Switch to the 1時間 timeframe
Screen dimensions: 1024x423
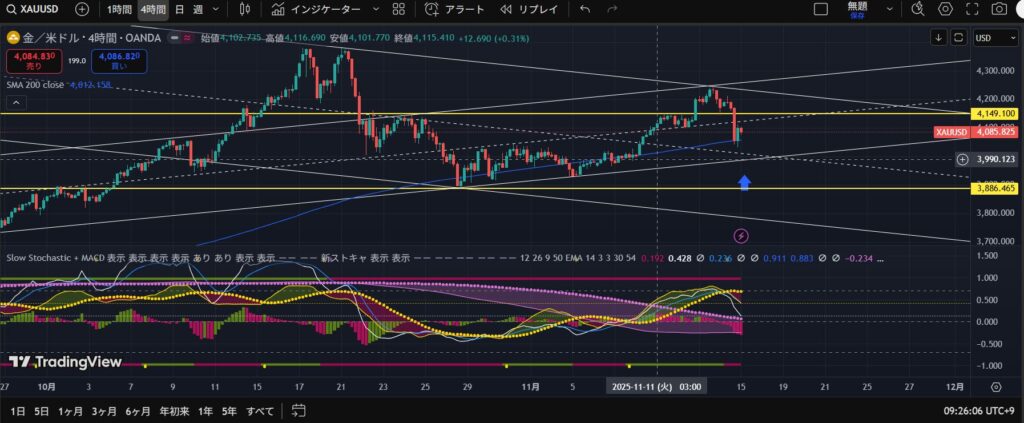[x=118, y=9]
